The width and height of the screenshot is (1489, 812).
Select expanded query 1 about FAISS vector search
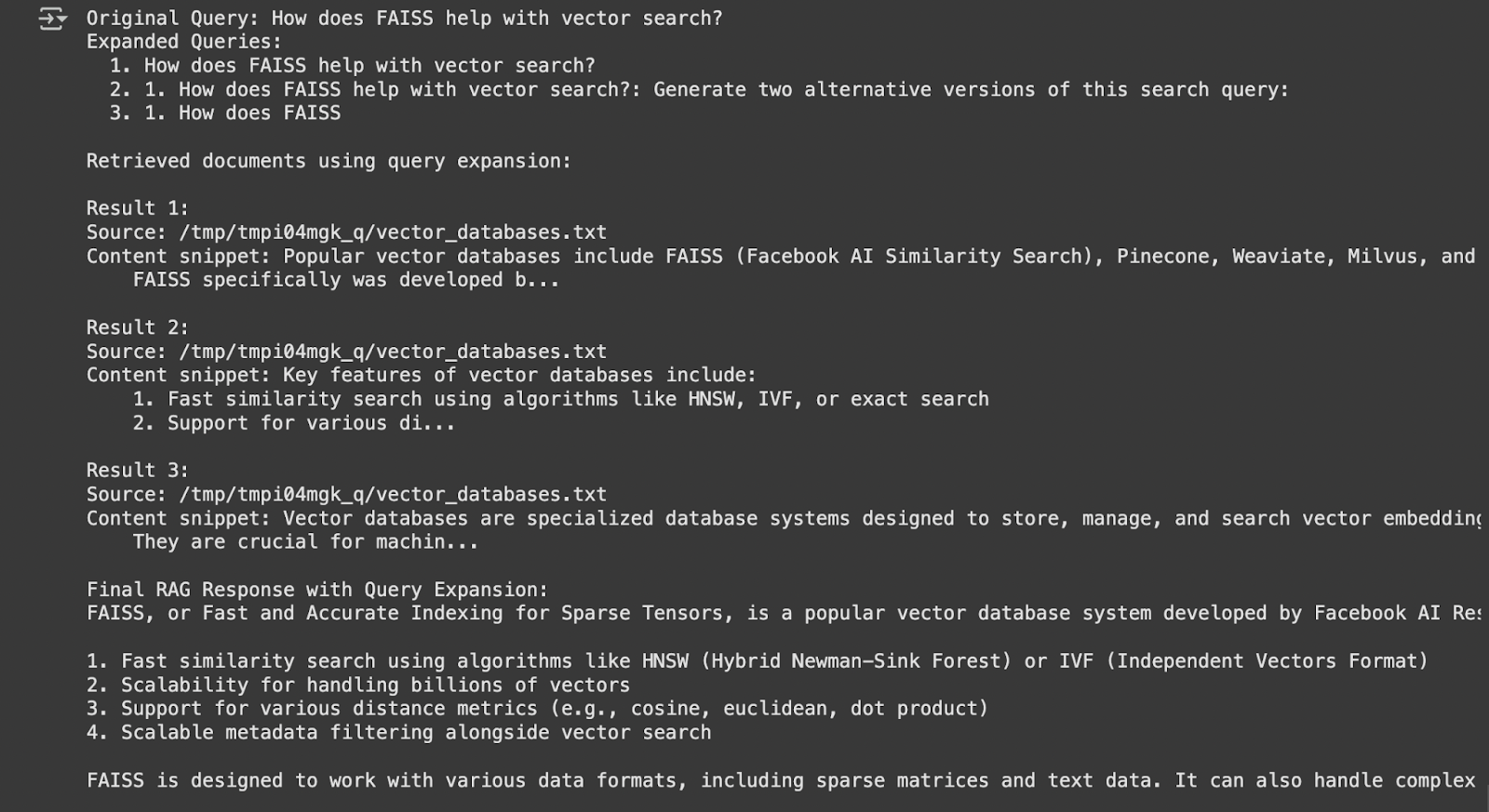point(352,66)
